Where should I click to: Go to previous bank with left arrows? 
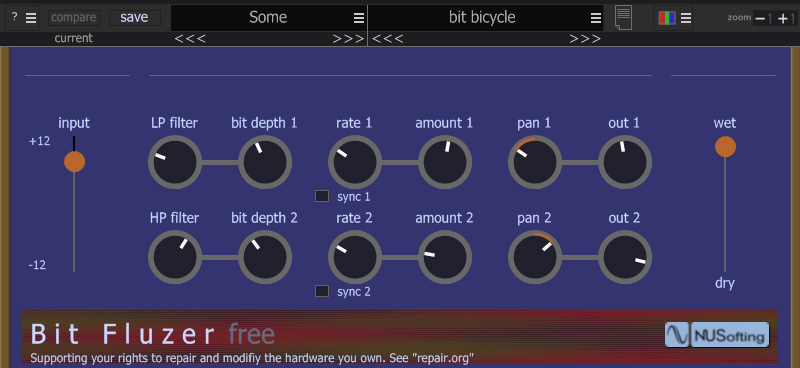click(x=190, y=39)
